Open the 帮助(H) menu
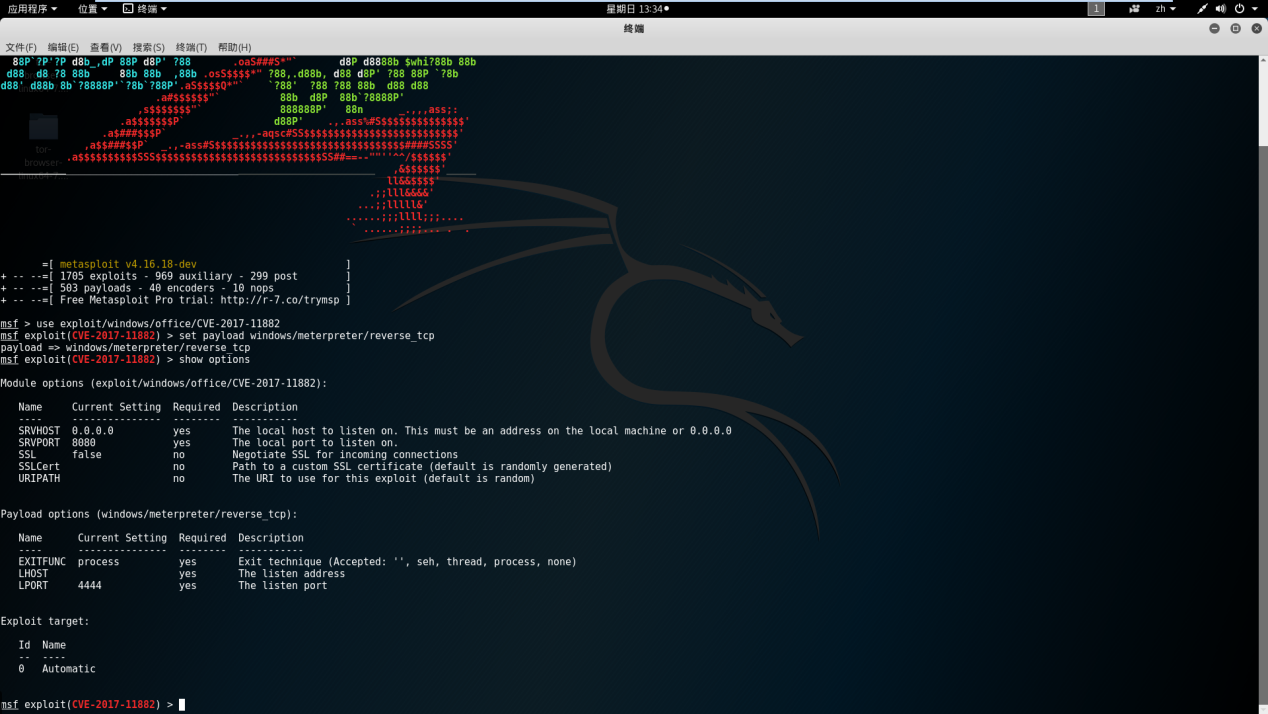 (234, 47)
